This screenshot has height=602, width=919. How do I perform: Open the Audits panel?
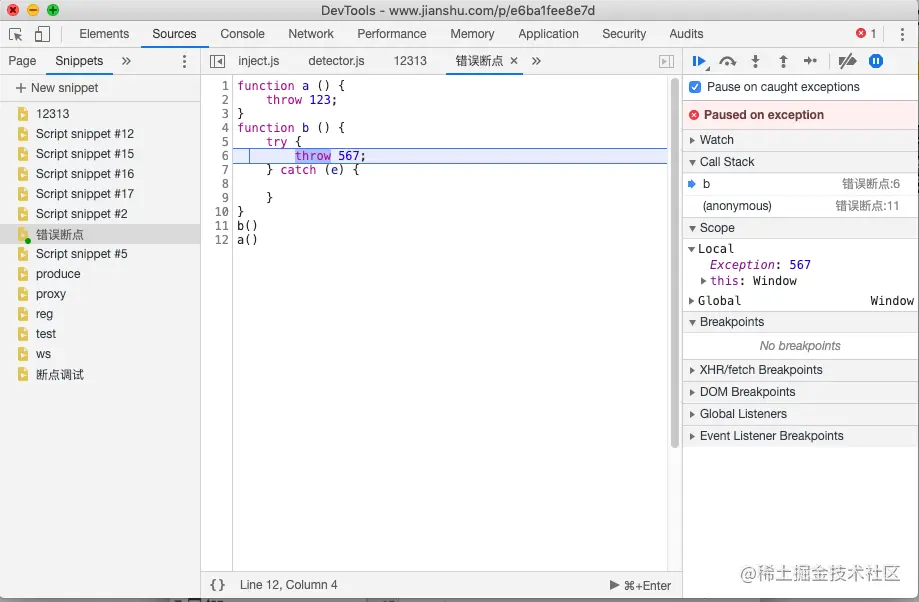tap(686, 34)
